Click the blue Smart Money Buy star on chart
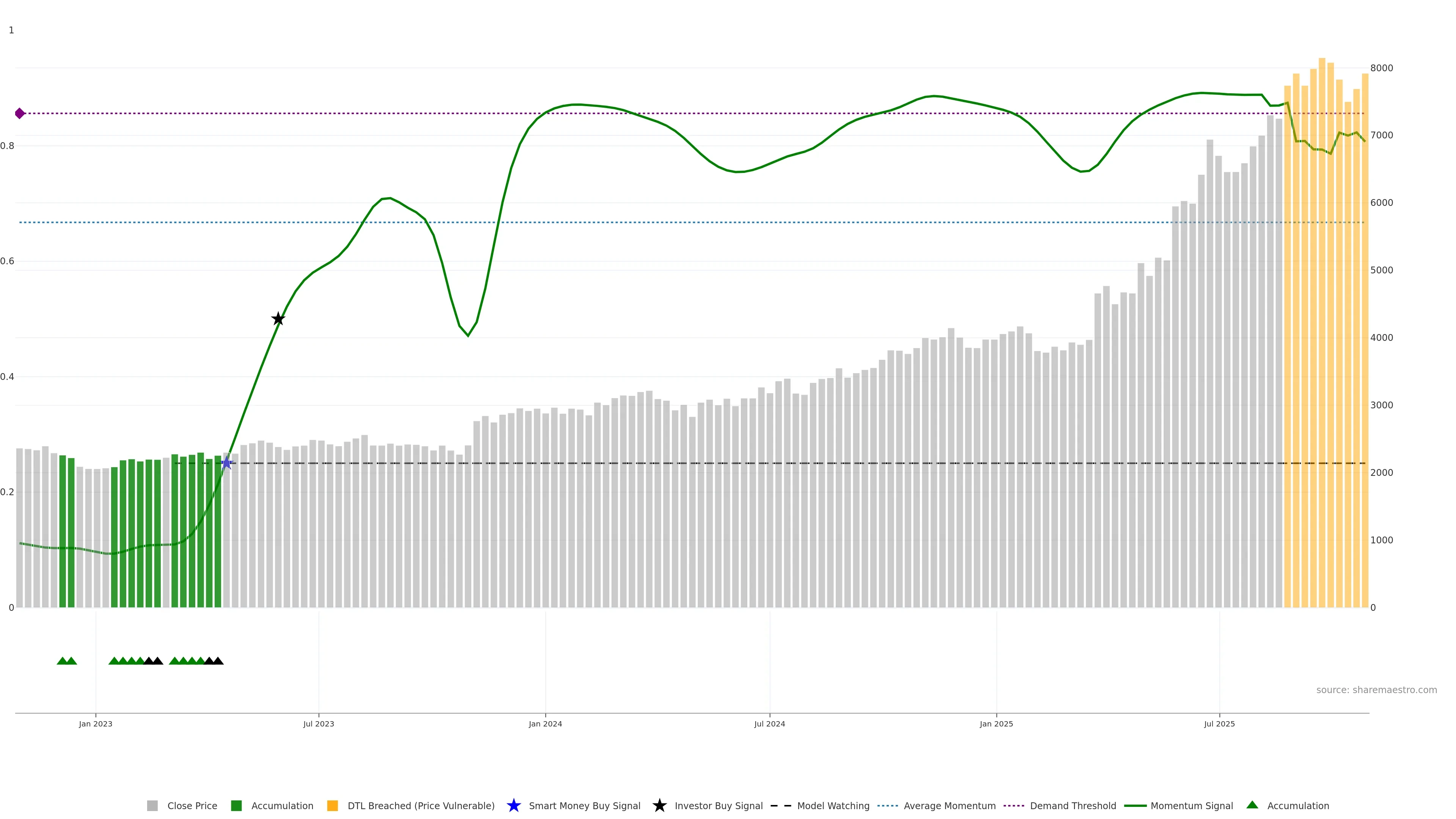 pos(227,463)
